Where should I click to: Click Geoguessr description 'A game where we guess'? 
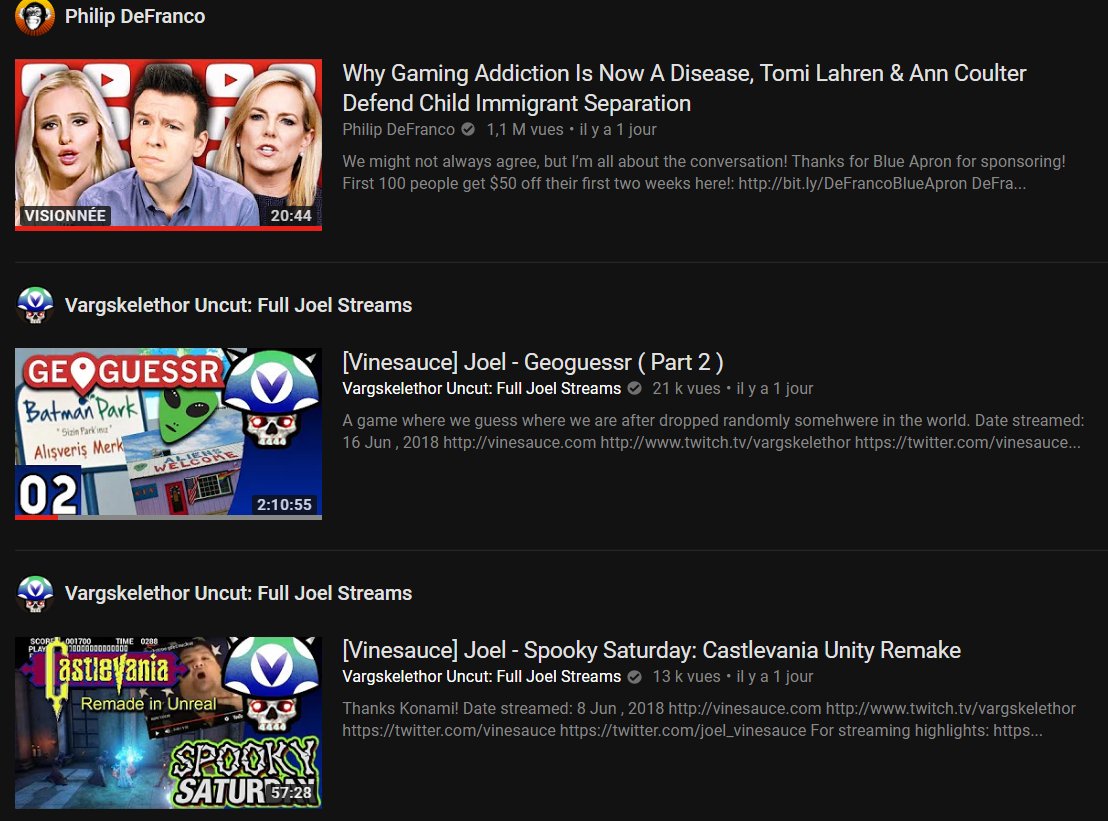click(x=713, y=432)
